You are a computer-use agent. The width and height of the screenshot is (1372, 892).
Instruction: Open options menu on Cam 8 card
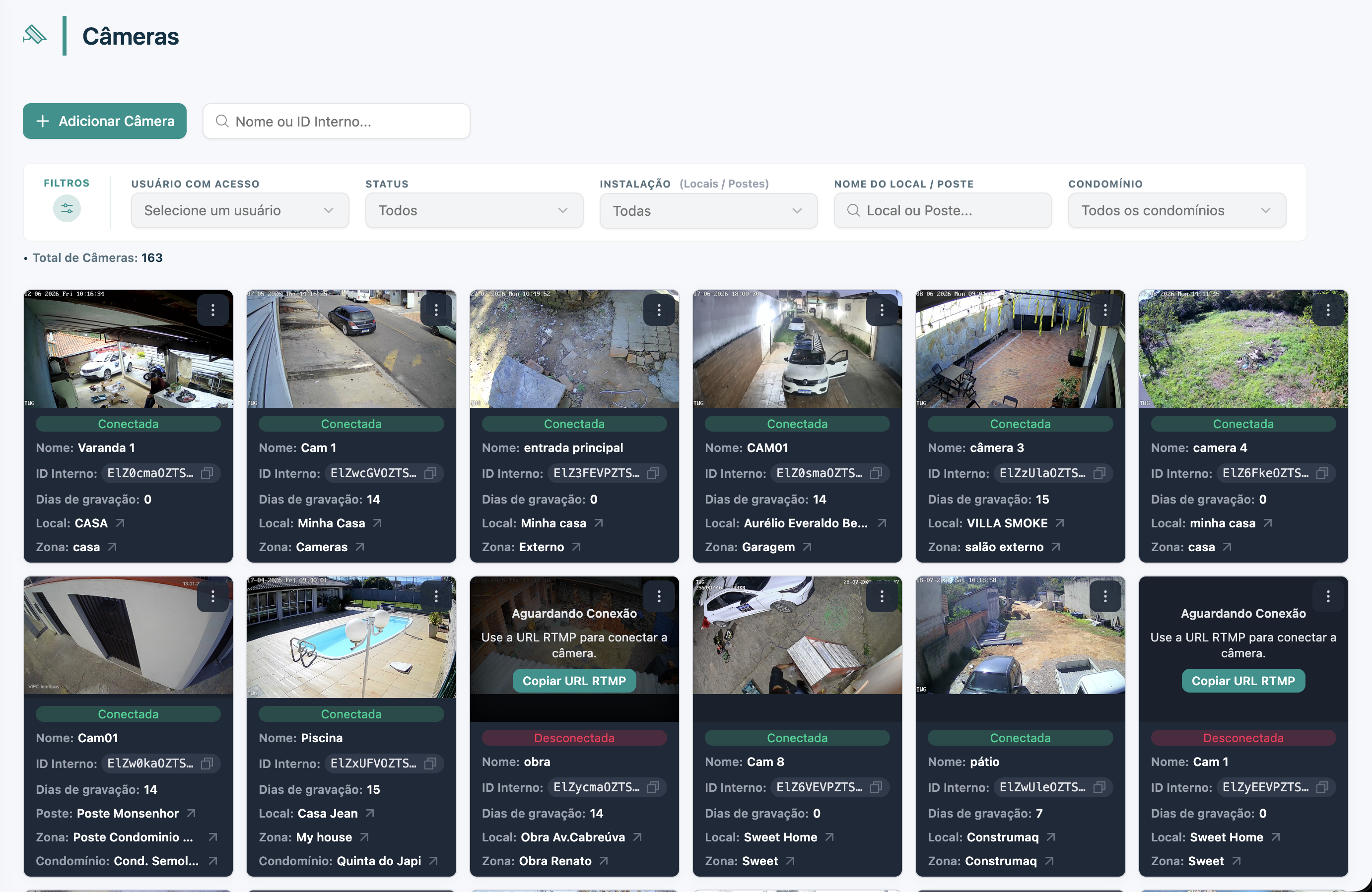click(882, 596)
